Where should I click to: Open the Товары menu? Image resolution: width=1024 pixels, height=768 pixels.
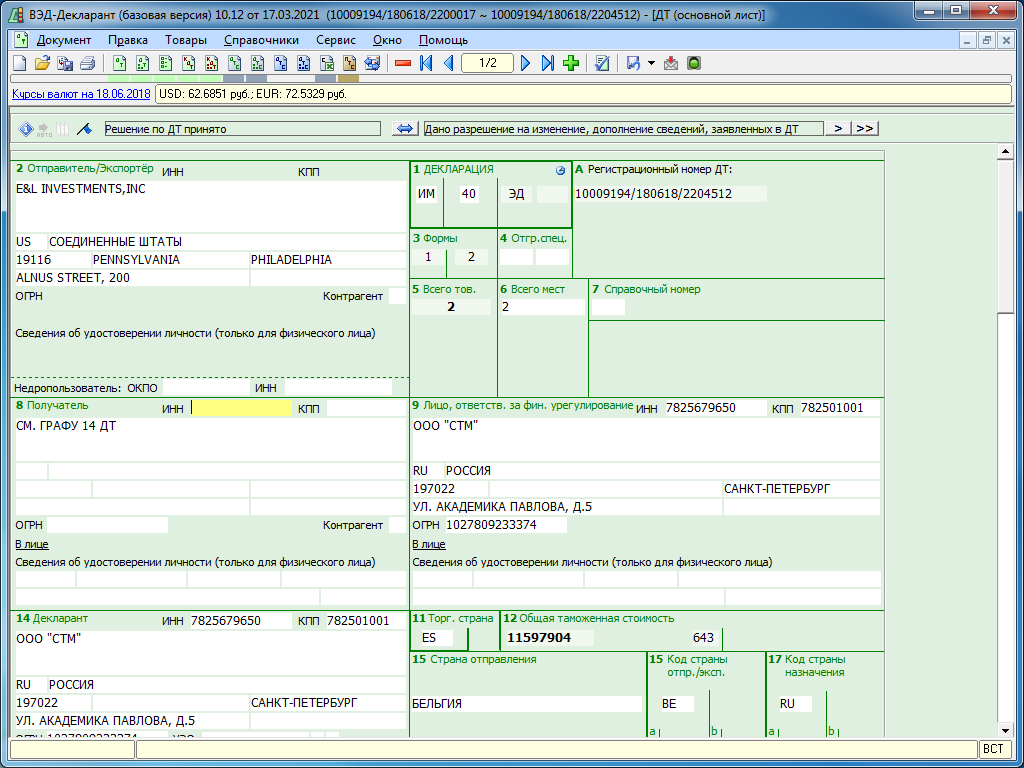tap(185, 40)
